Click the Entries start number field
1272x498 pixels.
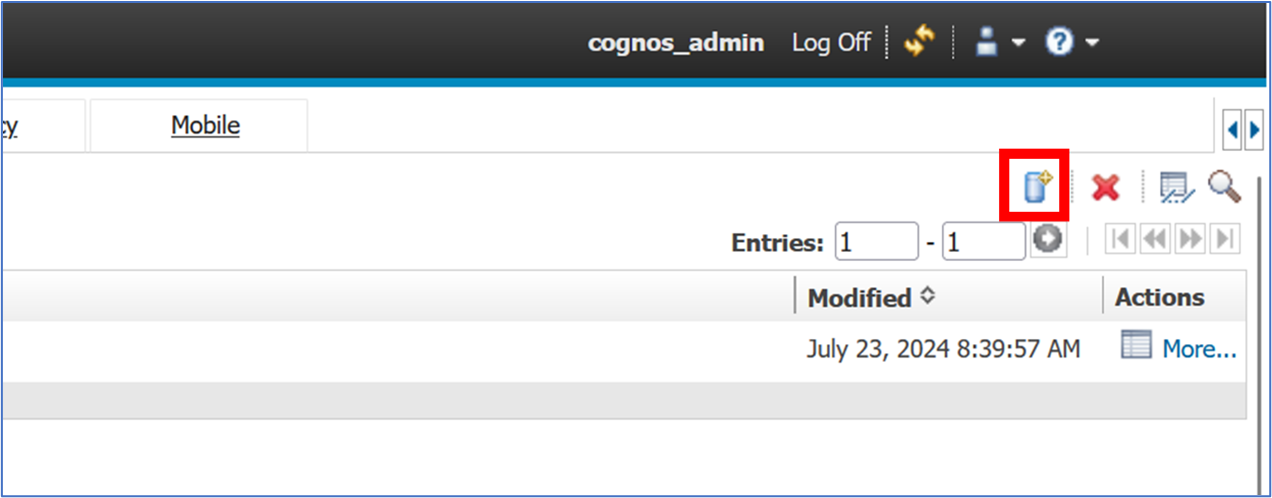pyautogui.click(x=876, y=242)
